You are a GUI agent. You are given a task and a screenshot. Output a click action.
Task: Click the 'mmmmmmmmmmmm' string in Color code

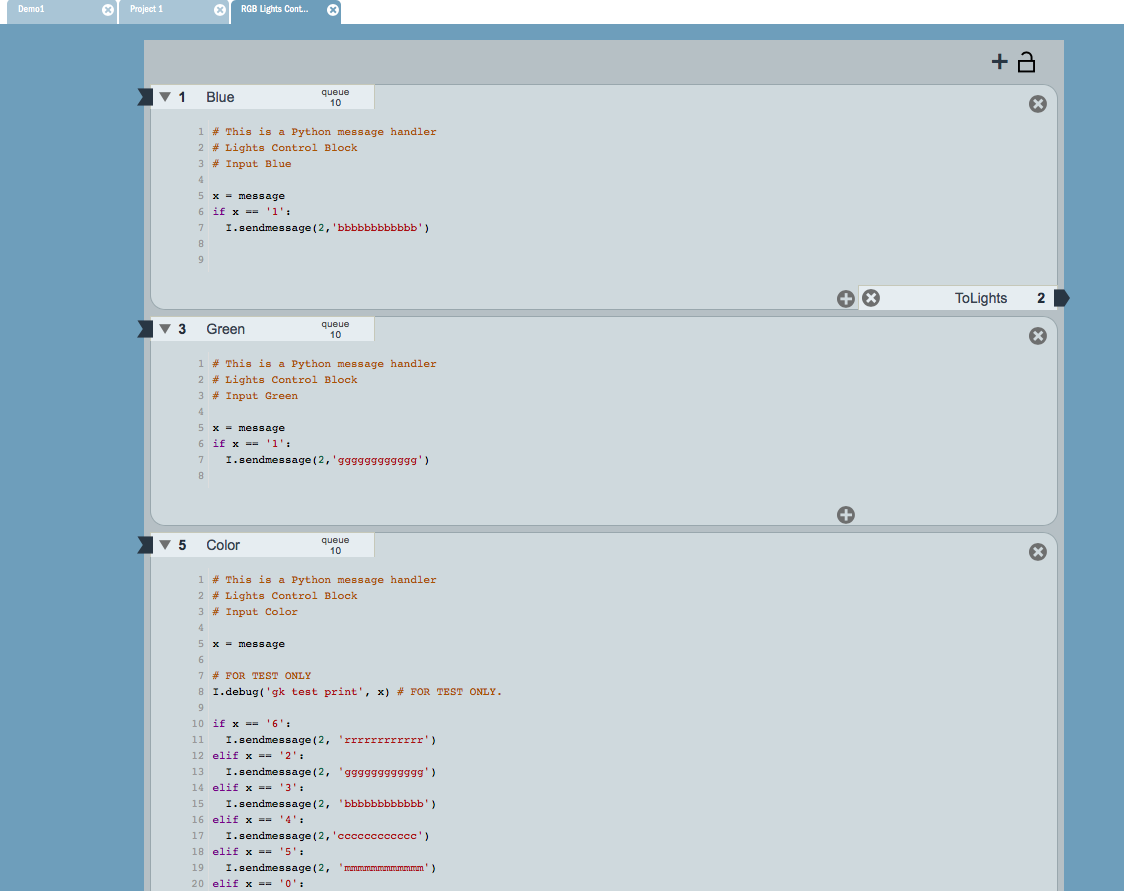point(384,868)
